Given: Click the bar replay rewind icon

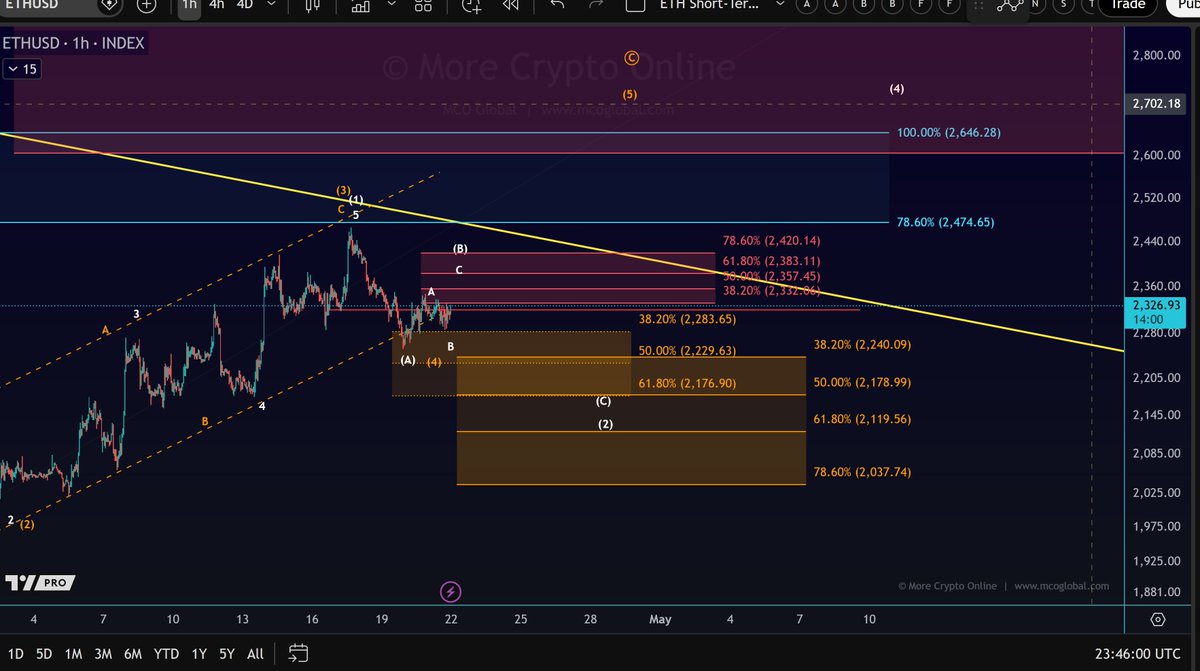Looking at the screenshot, I should click(510, 4).
